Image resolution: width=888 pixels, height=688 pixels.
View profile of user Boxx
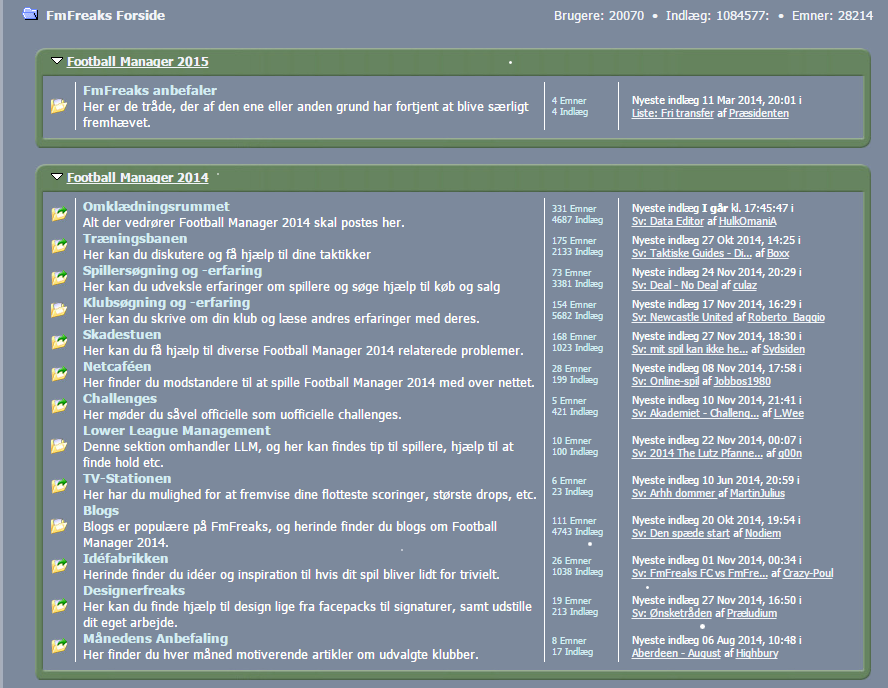(778, 253)
